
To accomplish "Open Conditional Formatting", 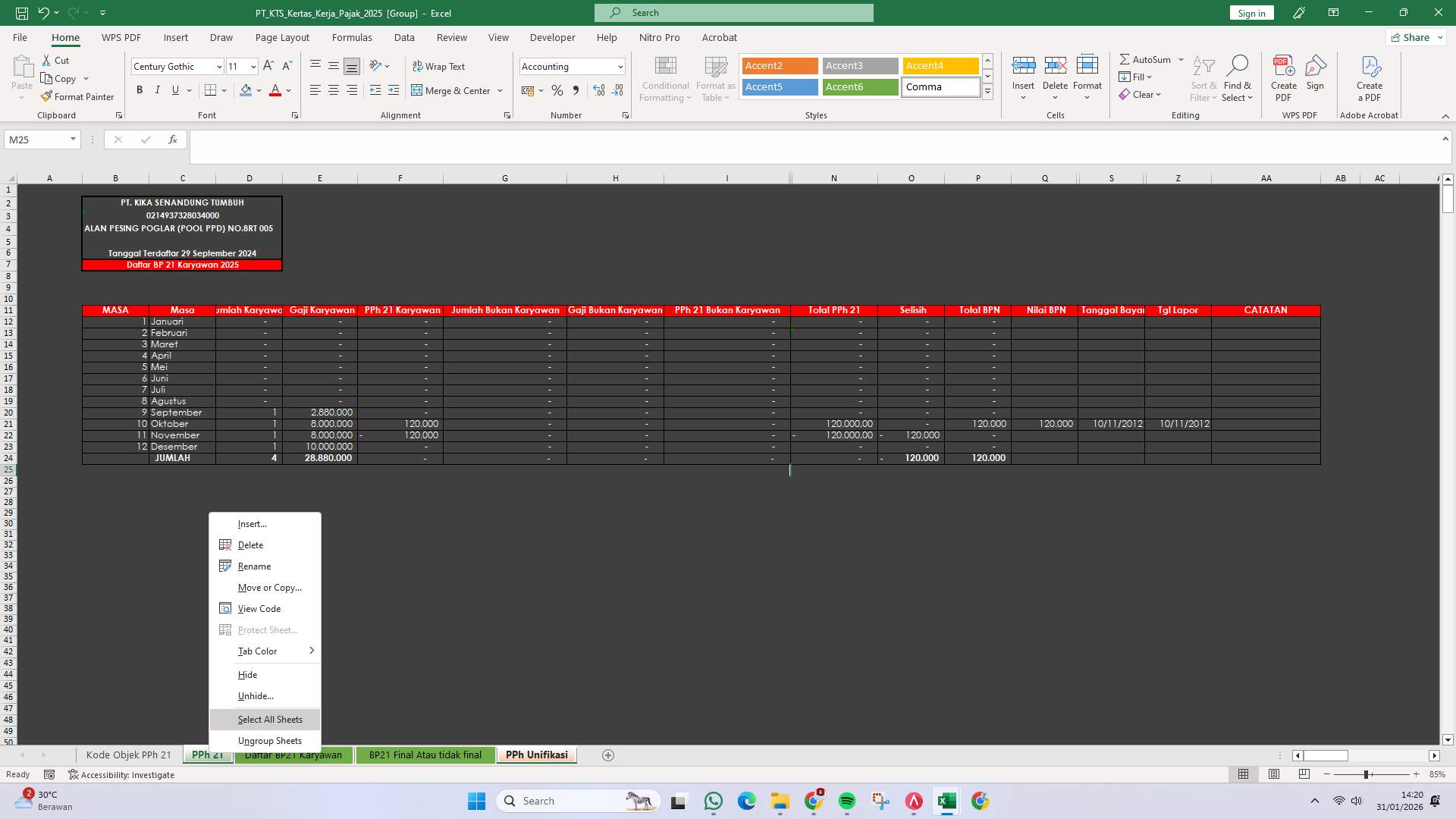I will pyautogui.click(x=665, y=78).
